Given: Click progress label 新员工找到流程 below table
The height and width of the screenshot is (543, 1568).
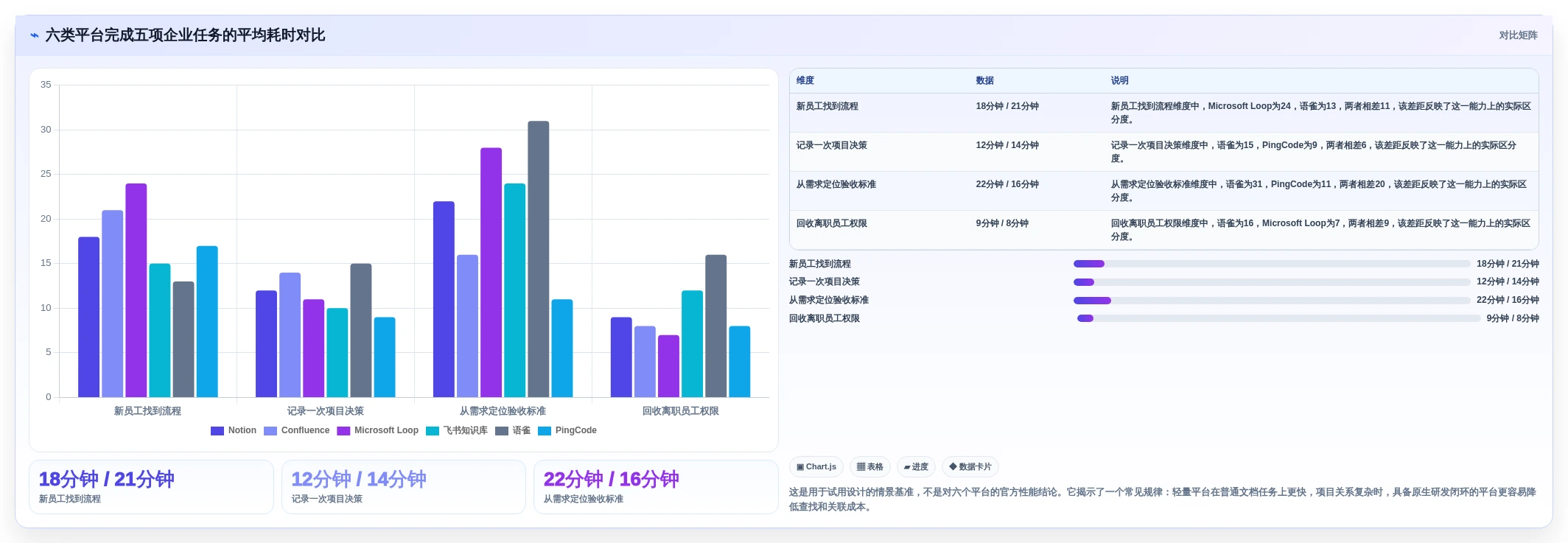Looking at the screenshot, I should coord(819,264).
